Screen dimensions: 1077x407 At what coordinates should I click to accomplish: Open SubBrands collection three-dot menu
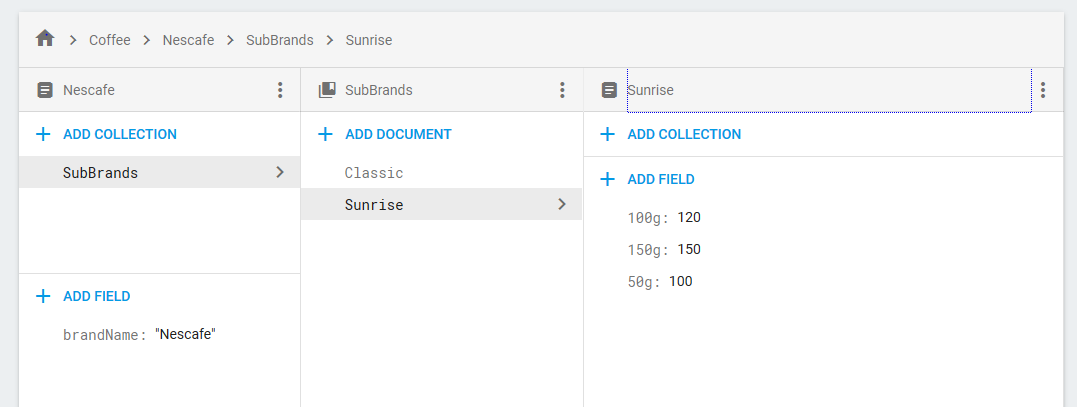pyautogui.click(x=562, y=90)
